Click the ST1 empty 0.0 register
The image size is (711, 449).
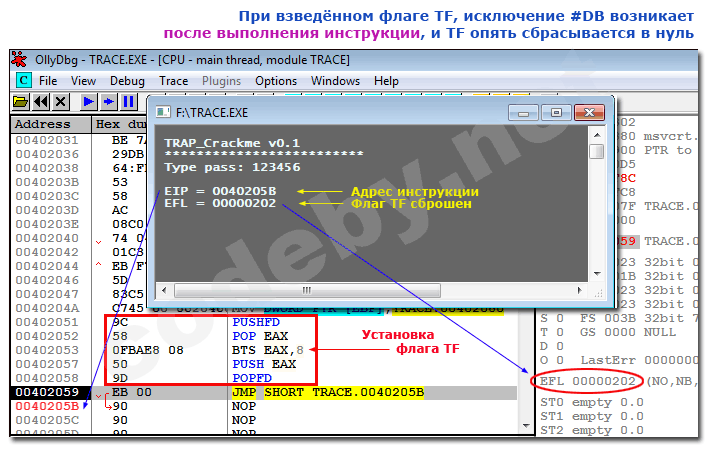tap(591, 416)
